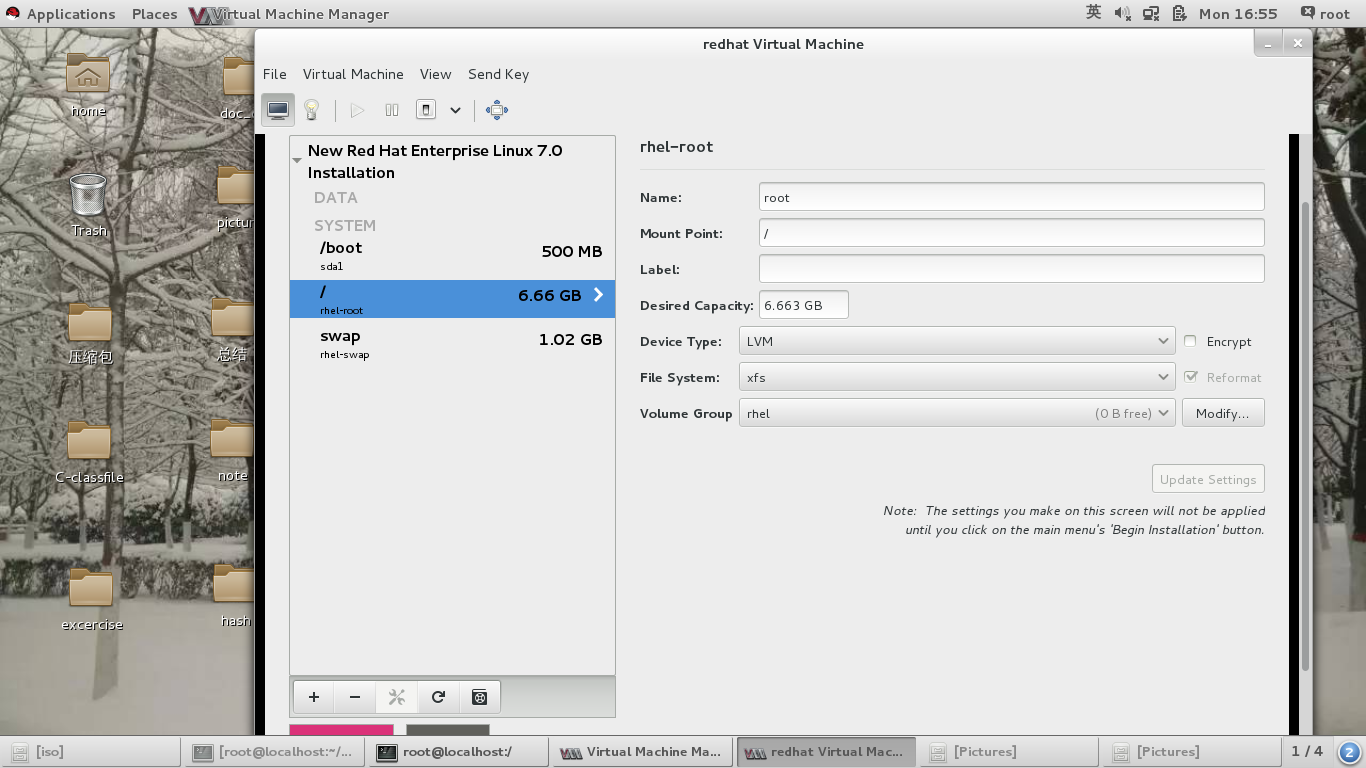Screen dimensions: 1366x768
Task: Open the File menu
Action: (274, 74)
